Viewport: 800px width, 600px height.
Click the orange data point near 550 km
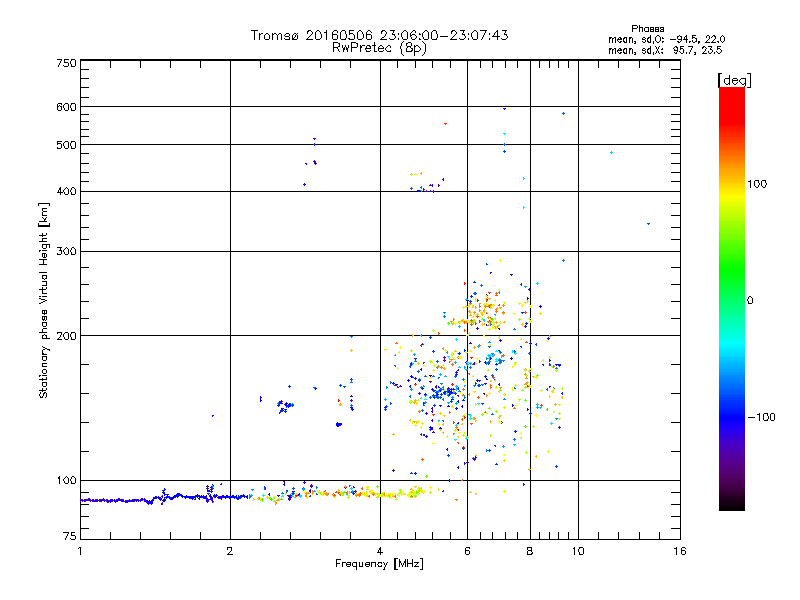[445, 123]
